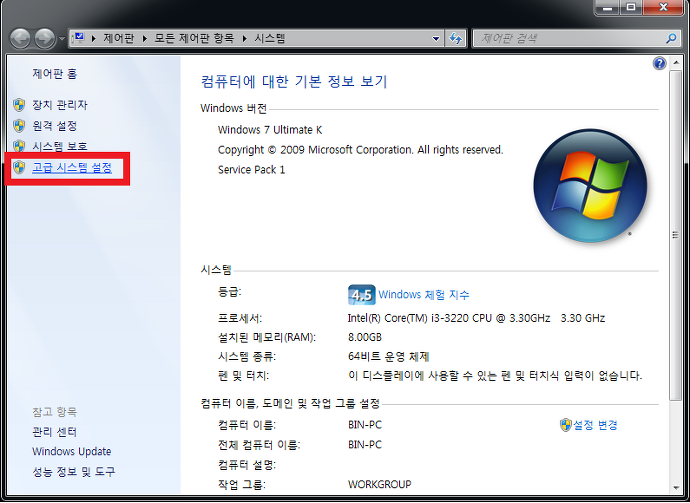
Task: Click shield icon beside 설정 변경
Action: click(x=565, y=425)
